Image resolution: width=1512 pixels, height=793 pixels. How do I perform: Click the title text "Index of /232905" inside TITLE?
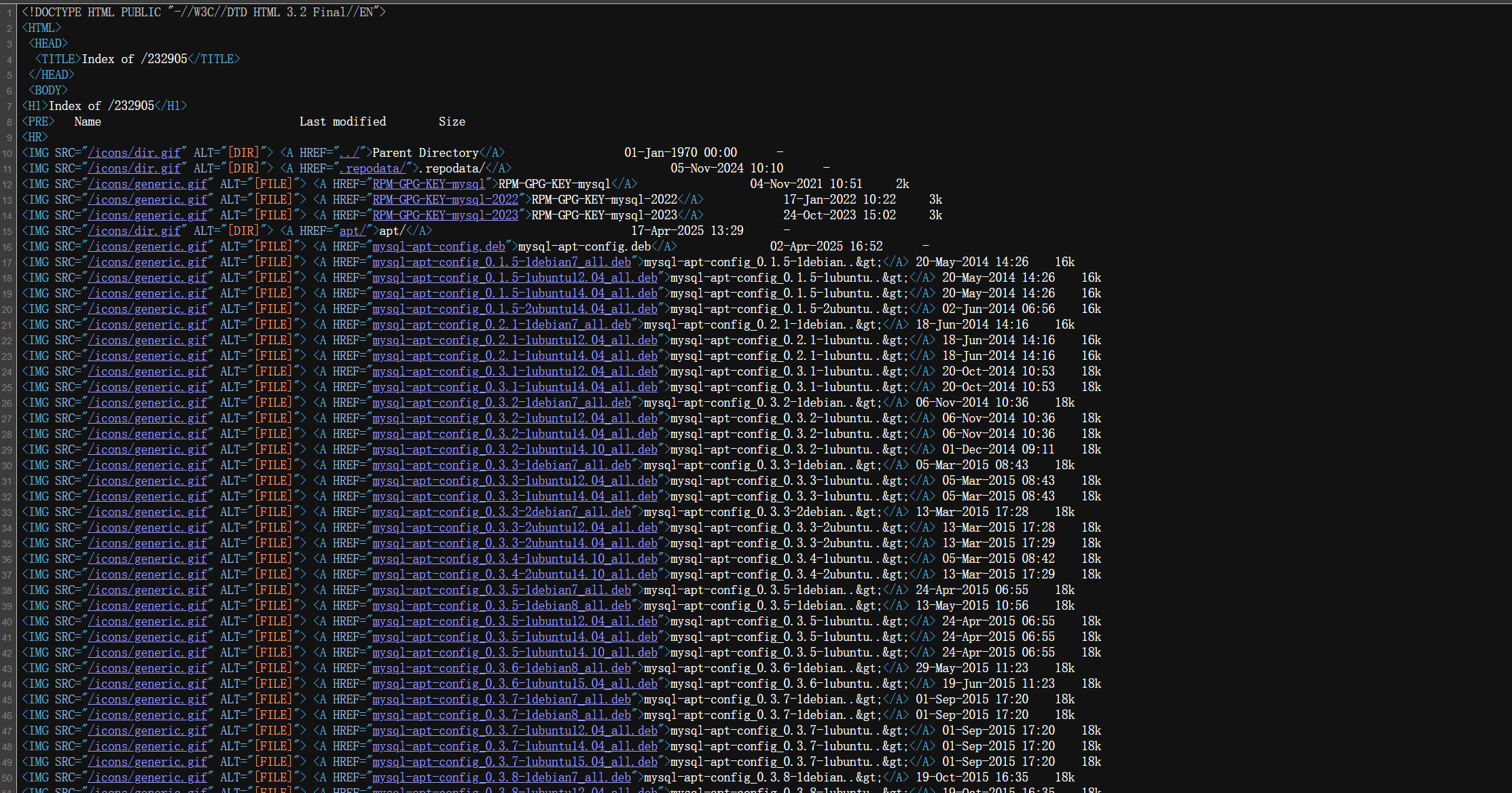click(134, 59)
